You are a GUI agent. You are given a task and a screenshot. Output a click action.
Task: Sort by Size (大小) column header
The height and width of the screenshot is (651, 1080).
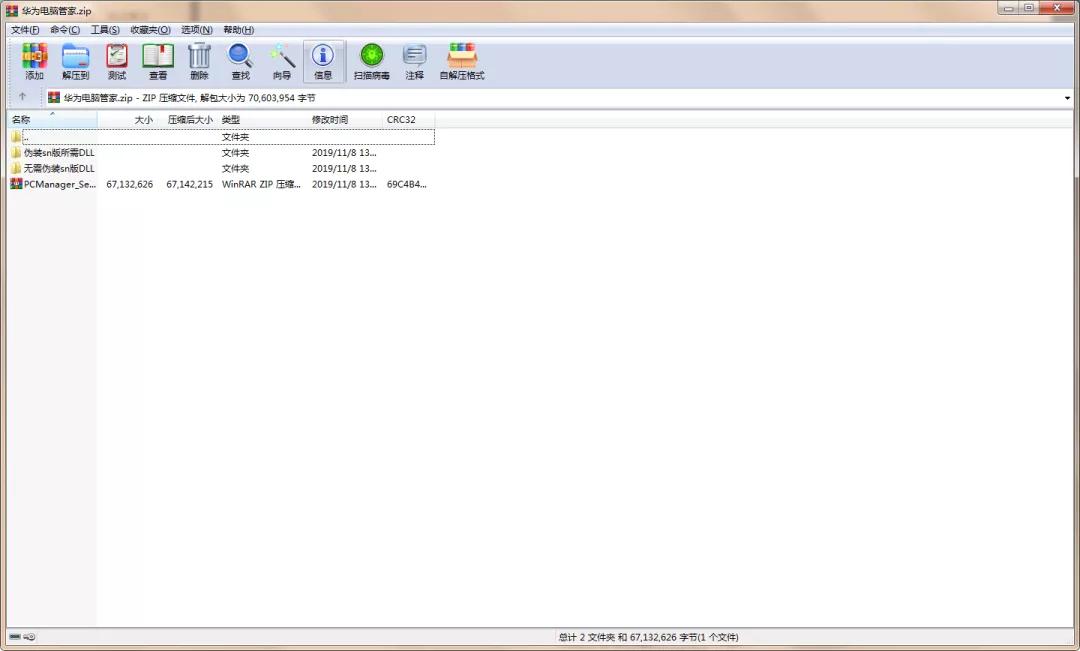click(127, 119)
